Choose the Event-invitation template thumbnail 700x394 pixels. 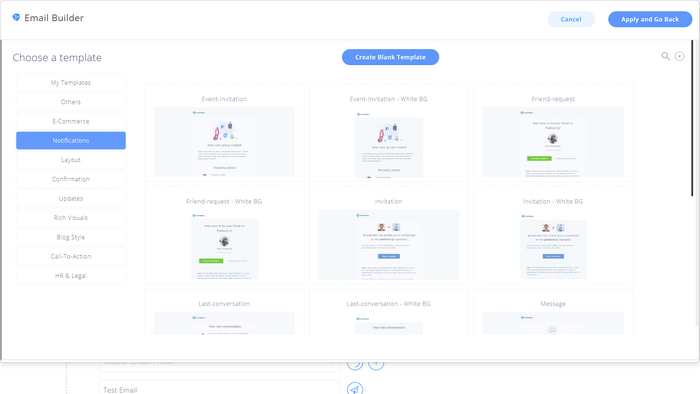coord(224,141)
